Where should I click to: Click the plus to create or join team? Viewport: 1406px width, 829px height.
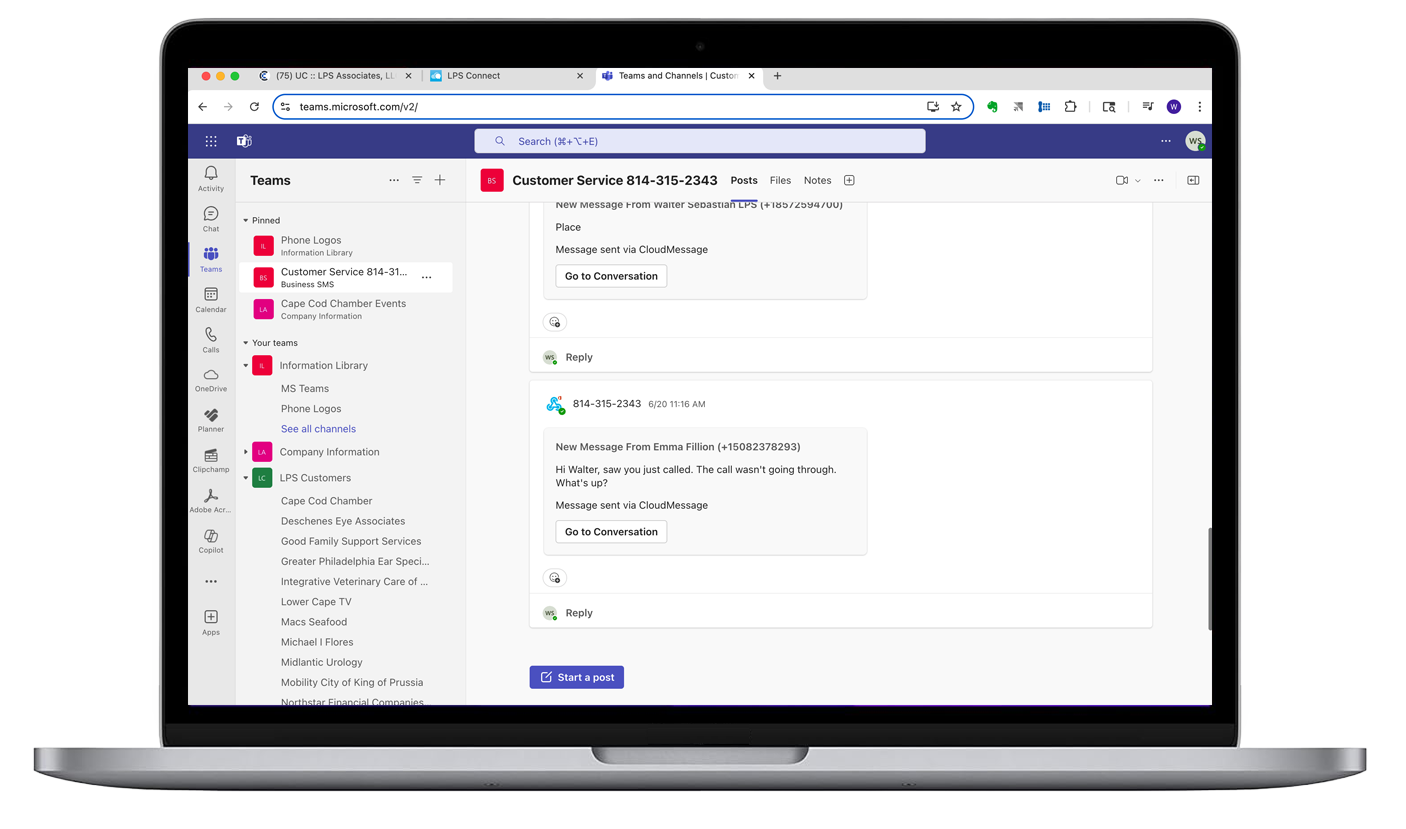(440, 180)
